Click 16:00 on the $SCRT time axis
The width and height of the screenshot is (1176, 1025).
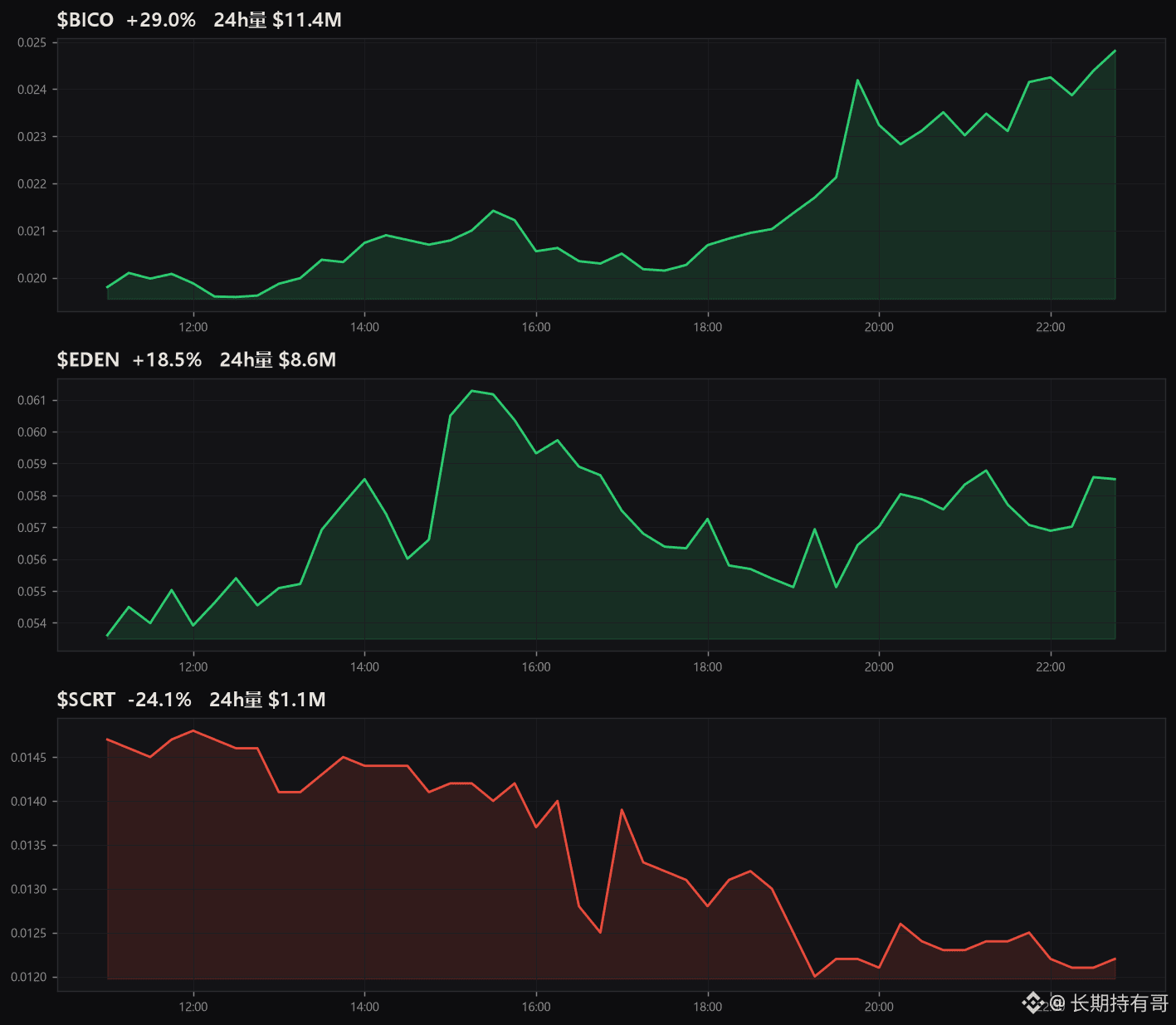tap(536, 1007)
